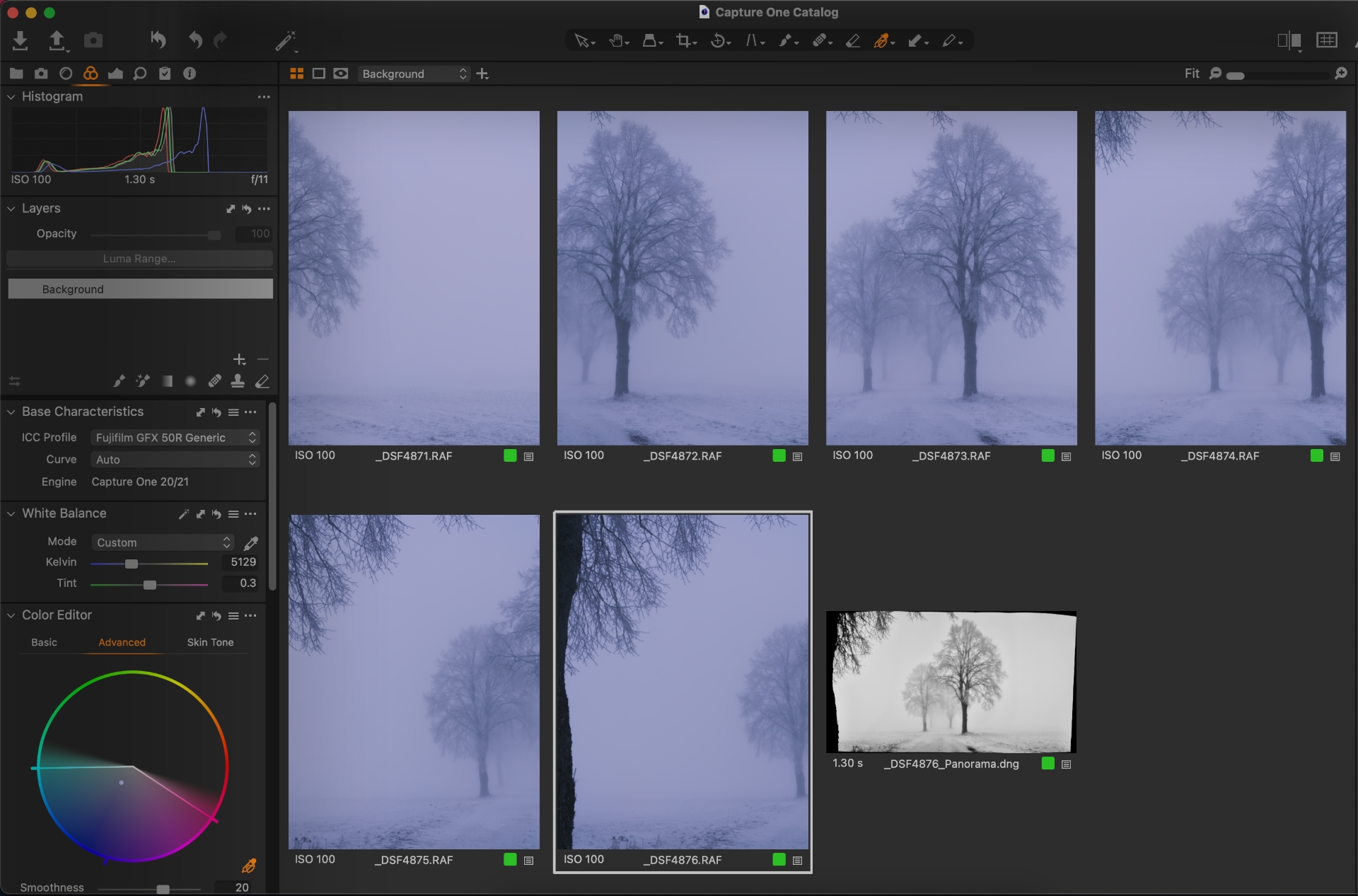Select the Crop tool in the toolbar
Viewport: 1358px width, 896px height.
click(685, 40)
